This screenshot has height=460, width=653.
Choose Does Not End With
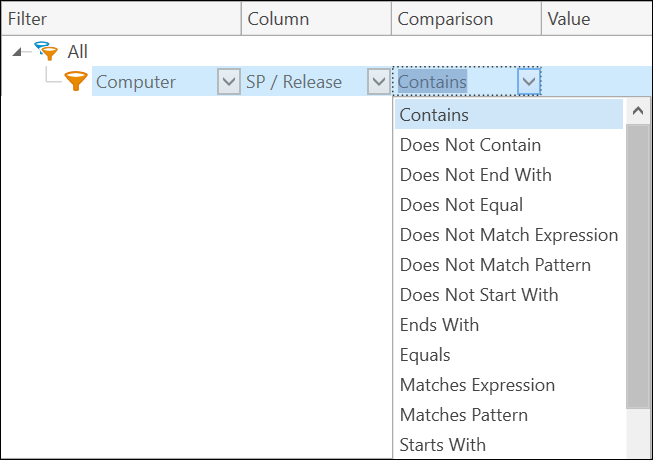[x=475, y=175]
